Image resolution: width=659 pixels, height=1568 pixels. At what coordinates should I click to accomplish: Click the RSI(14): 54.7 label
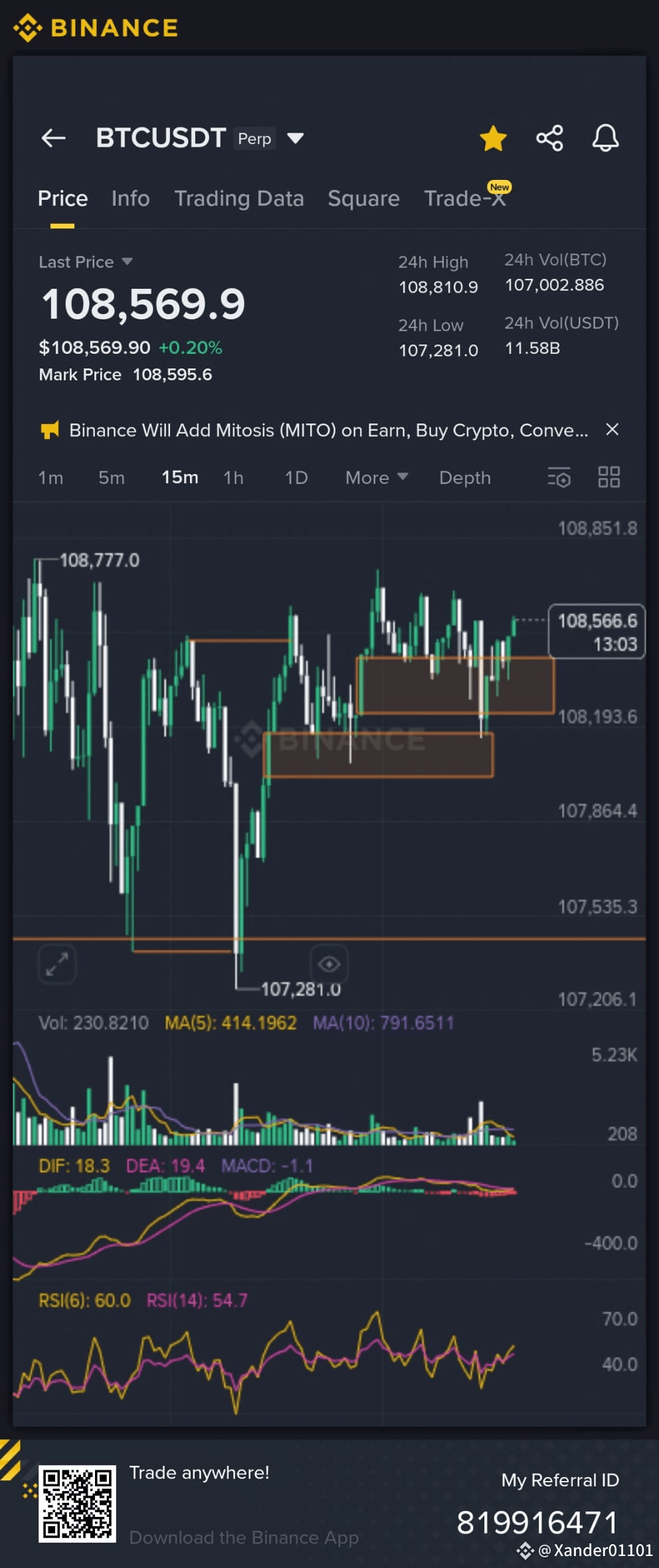[x=197, y=1300]
